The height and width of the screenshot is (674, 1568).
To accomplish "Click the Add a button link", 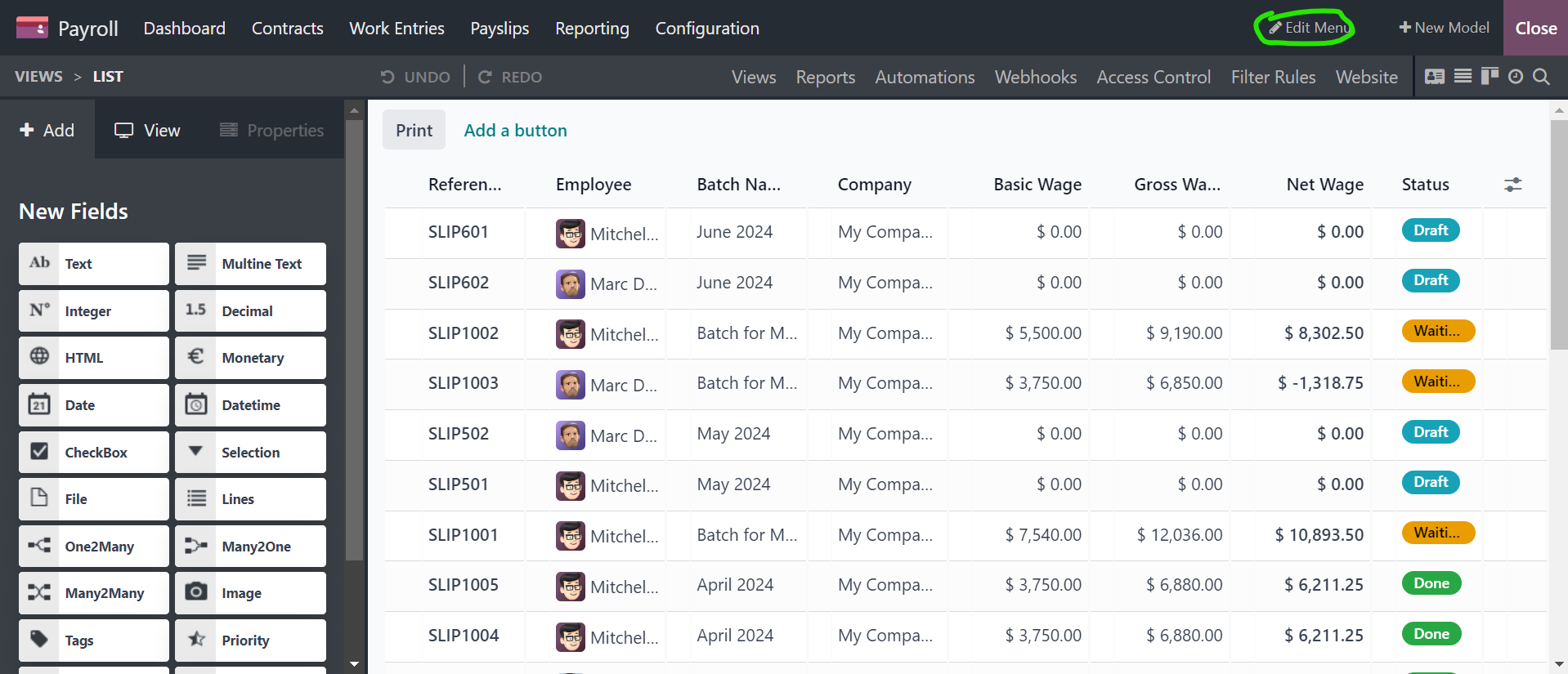I will coord(516,130).
